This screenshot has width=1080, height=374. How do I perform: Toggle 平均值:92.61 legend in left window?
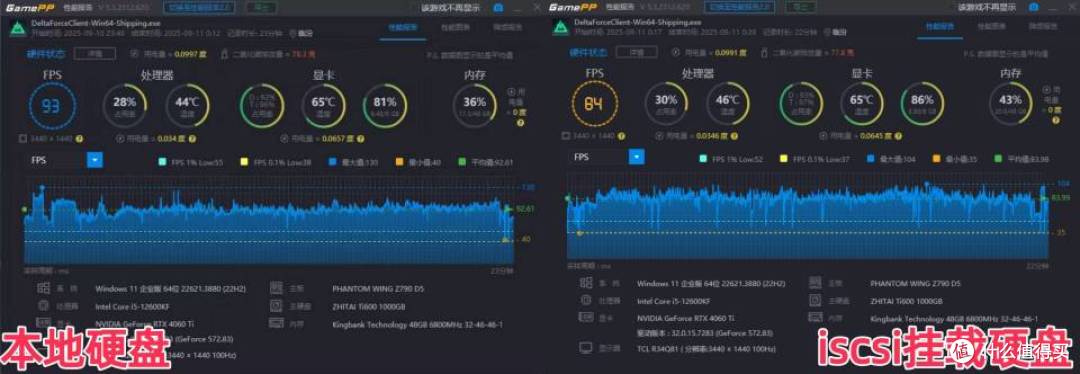(x=486, y=163)
